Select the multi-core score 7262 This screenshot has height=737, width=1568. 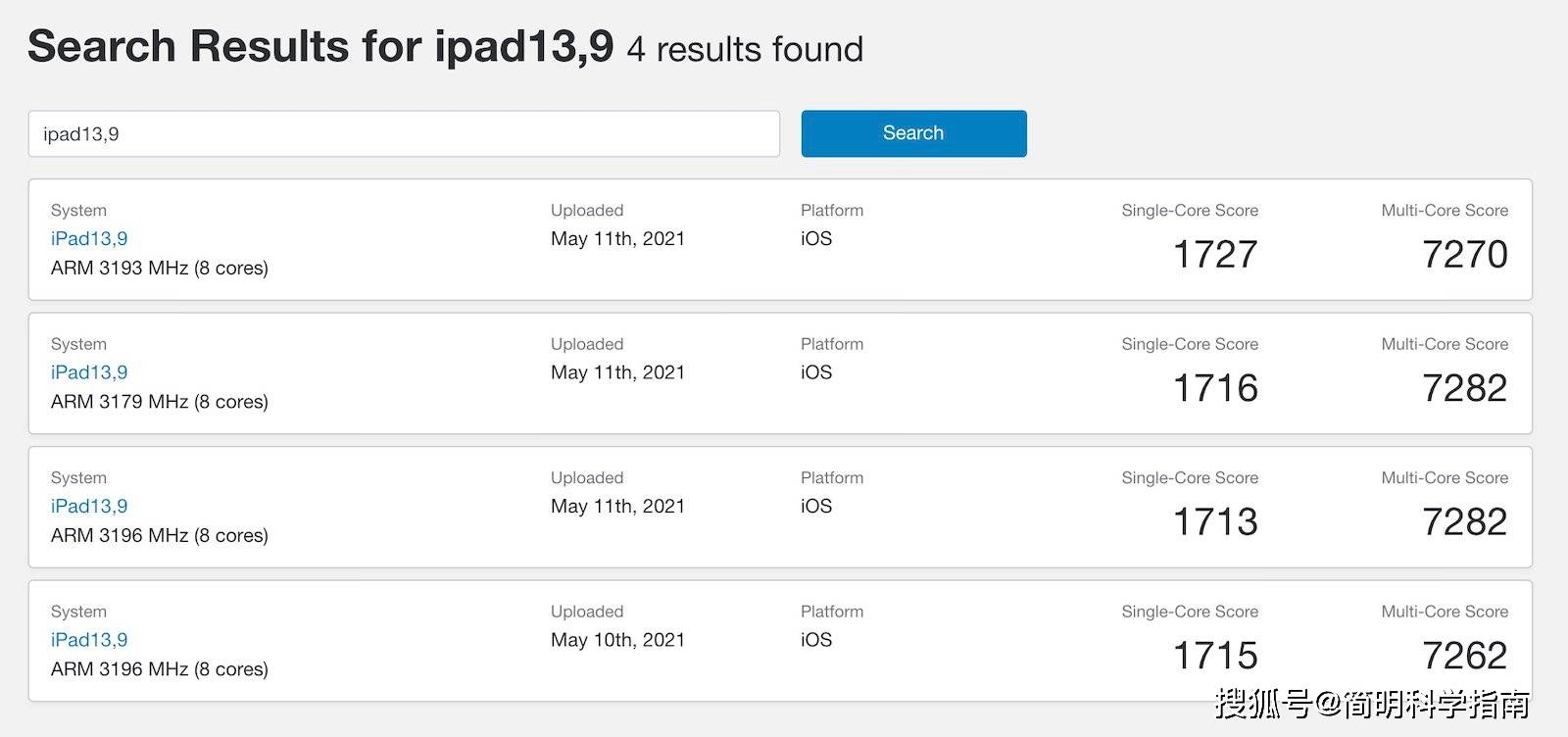(x=1465, y=656)
